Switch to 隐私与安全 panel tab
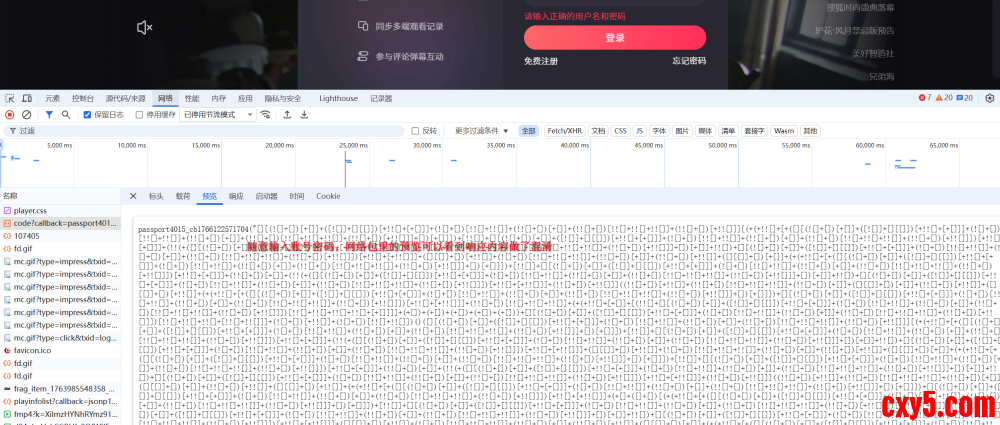1000x425 pixels. [x=283, y=98]
